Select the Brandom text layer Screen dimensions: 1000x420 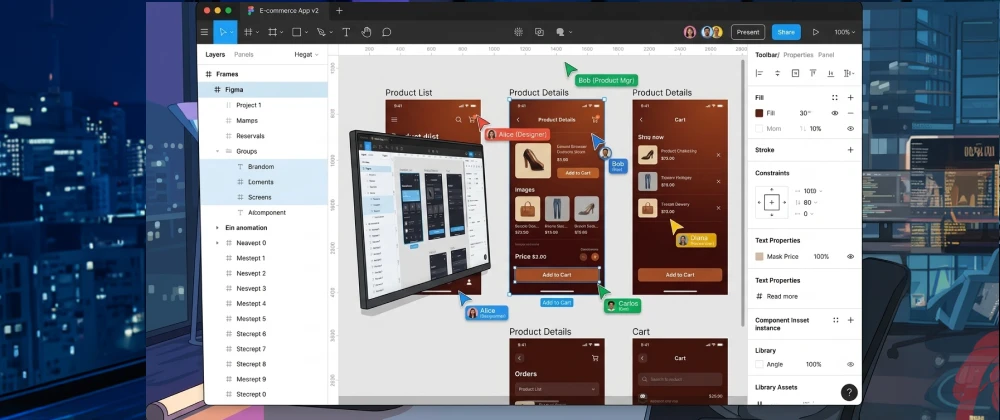[263, 166]
